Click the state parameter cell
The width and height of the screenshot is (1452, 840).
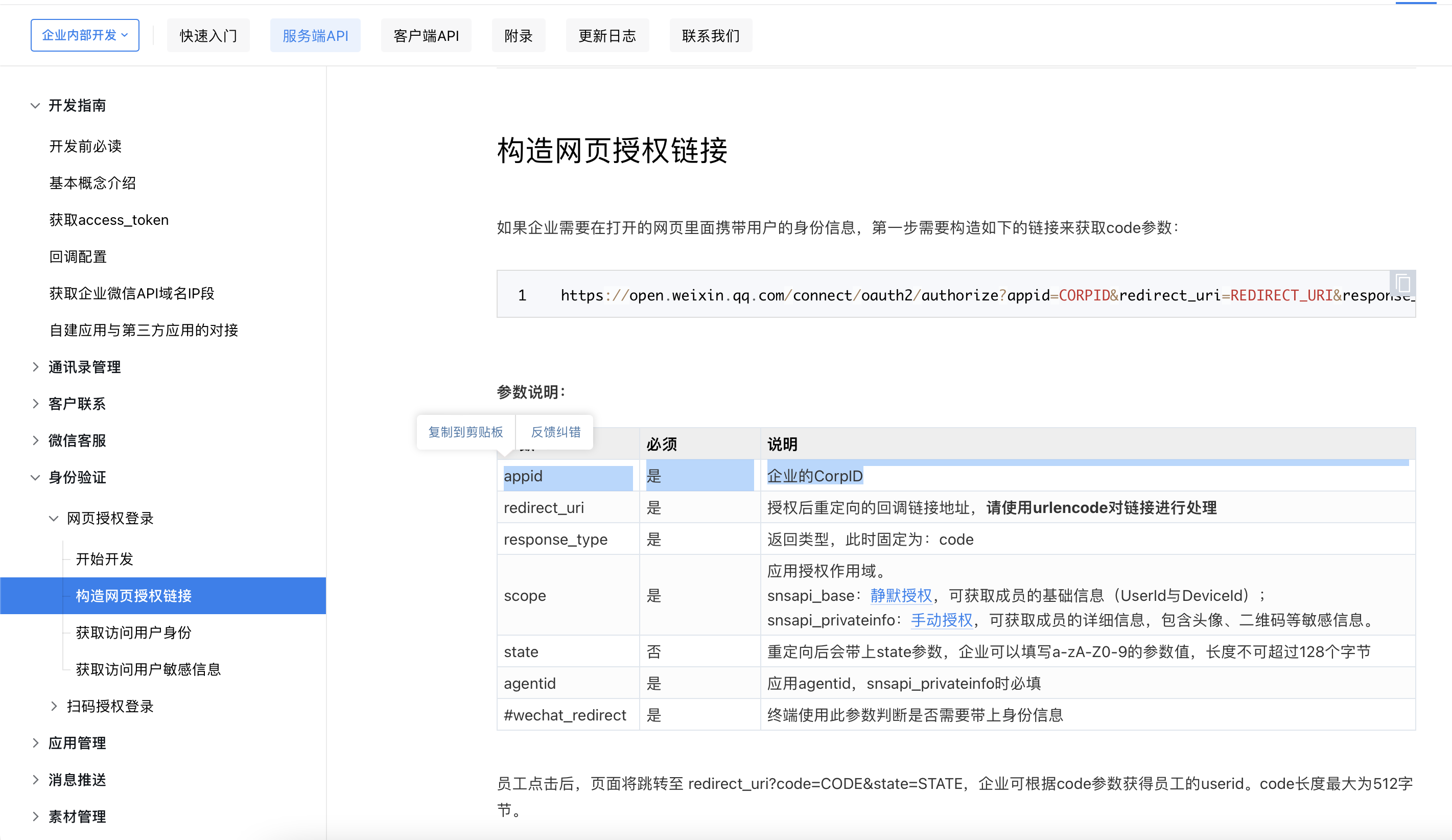pyautogui.click(x=568, y=651)
